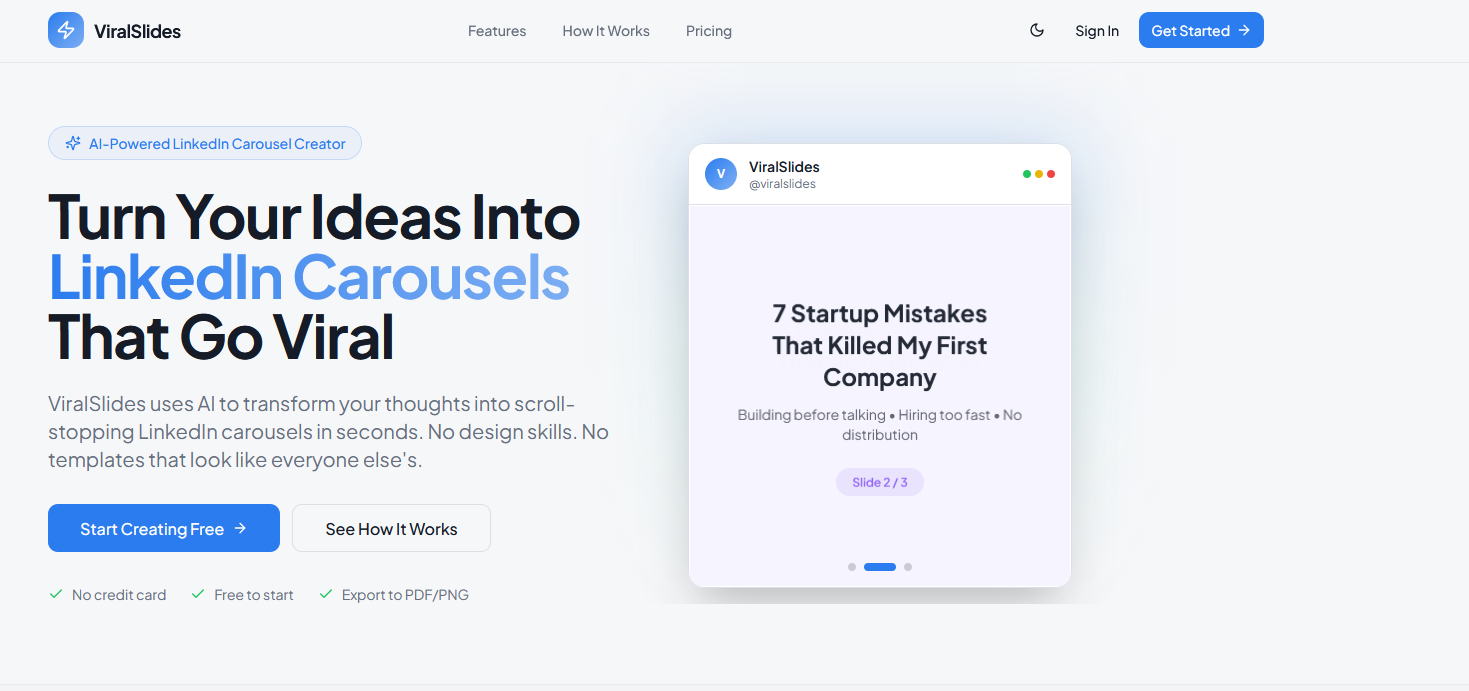
Task: Click the sparkle icon in the AI-Powered badge
Action: (73, 144)
